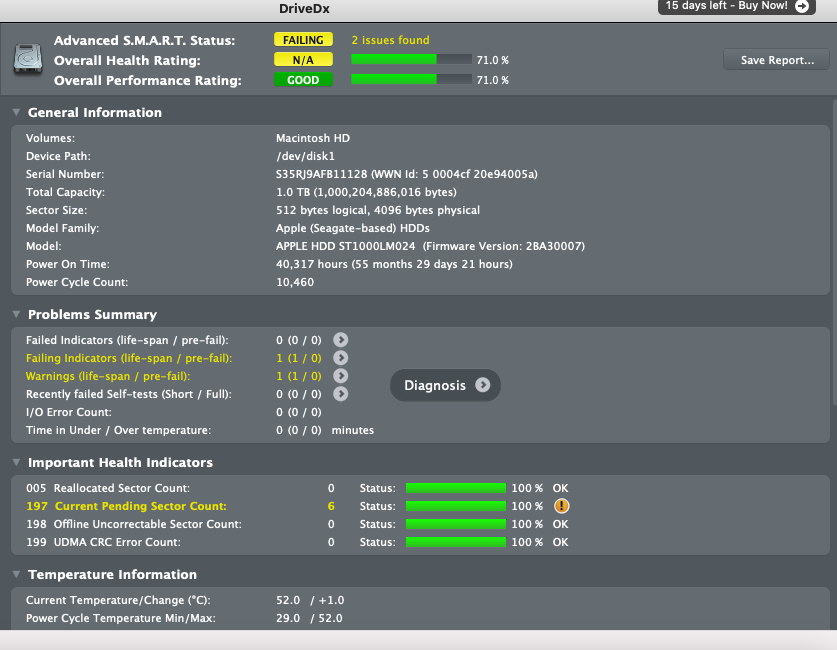The height and width of the screenshot is (650, 837).
Task: Click Power Cycle Temperature 29.0 / 52.0 value
Action: [310, 618]
